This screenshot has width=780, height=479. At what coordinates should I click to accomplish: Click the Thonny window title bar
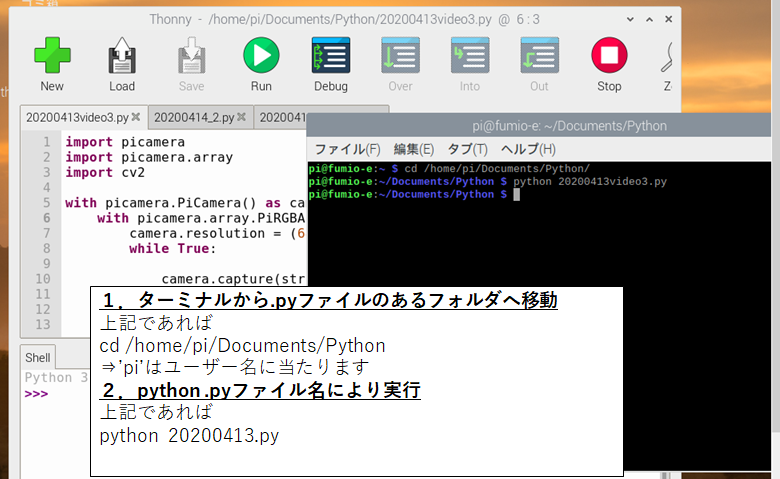click(344, 19)
